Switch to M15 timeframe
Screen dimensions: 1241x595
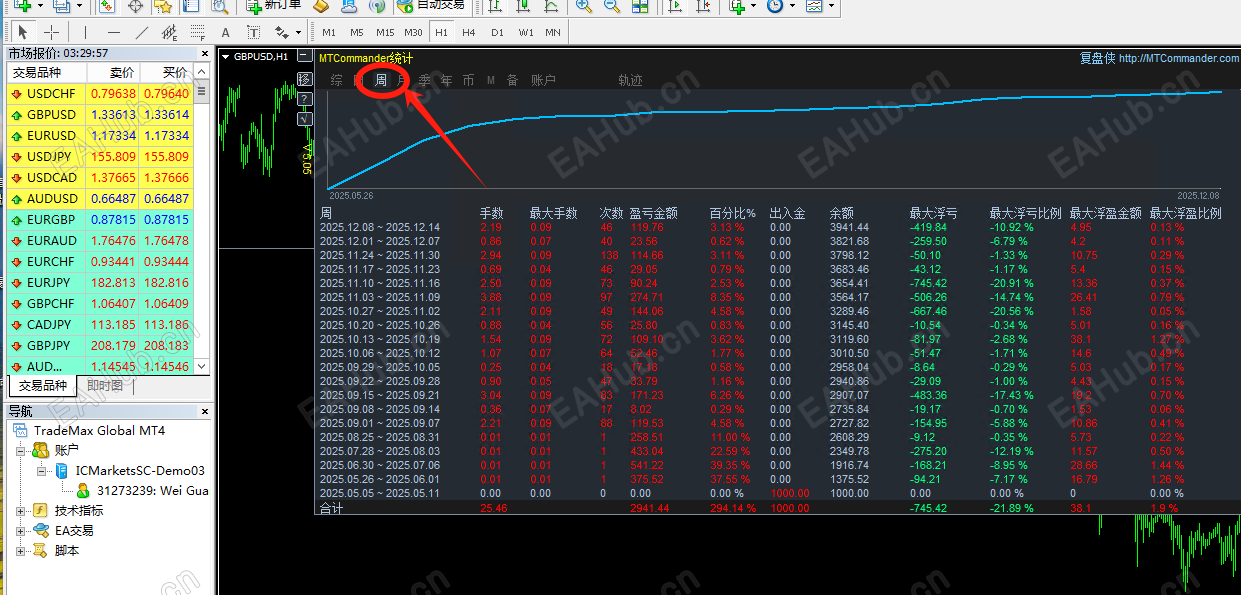point(385,33)
